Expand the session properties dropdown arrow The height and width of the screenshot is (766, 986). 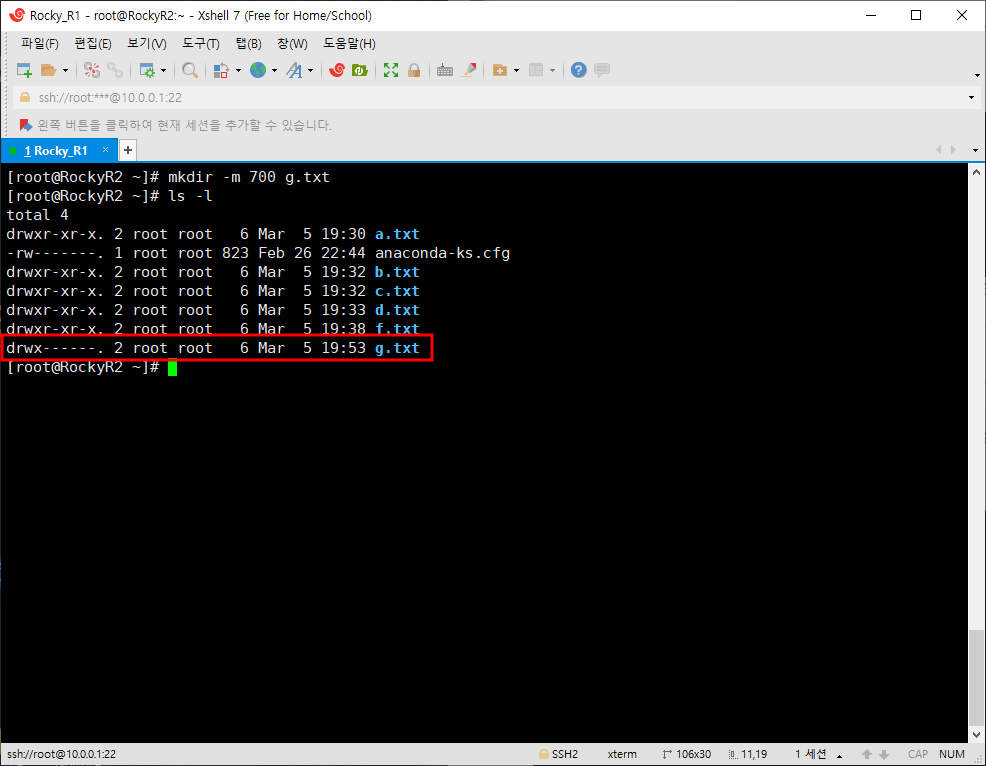[163, 70]
